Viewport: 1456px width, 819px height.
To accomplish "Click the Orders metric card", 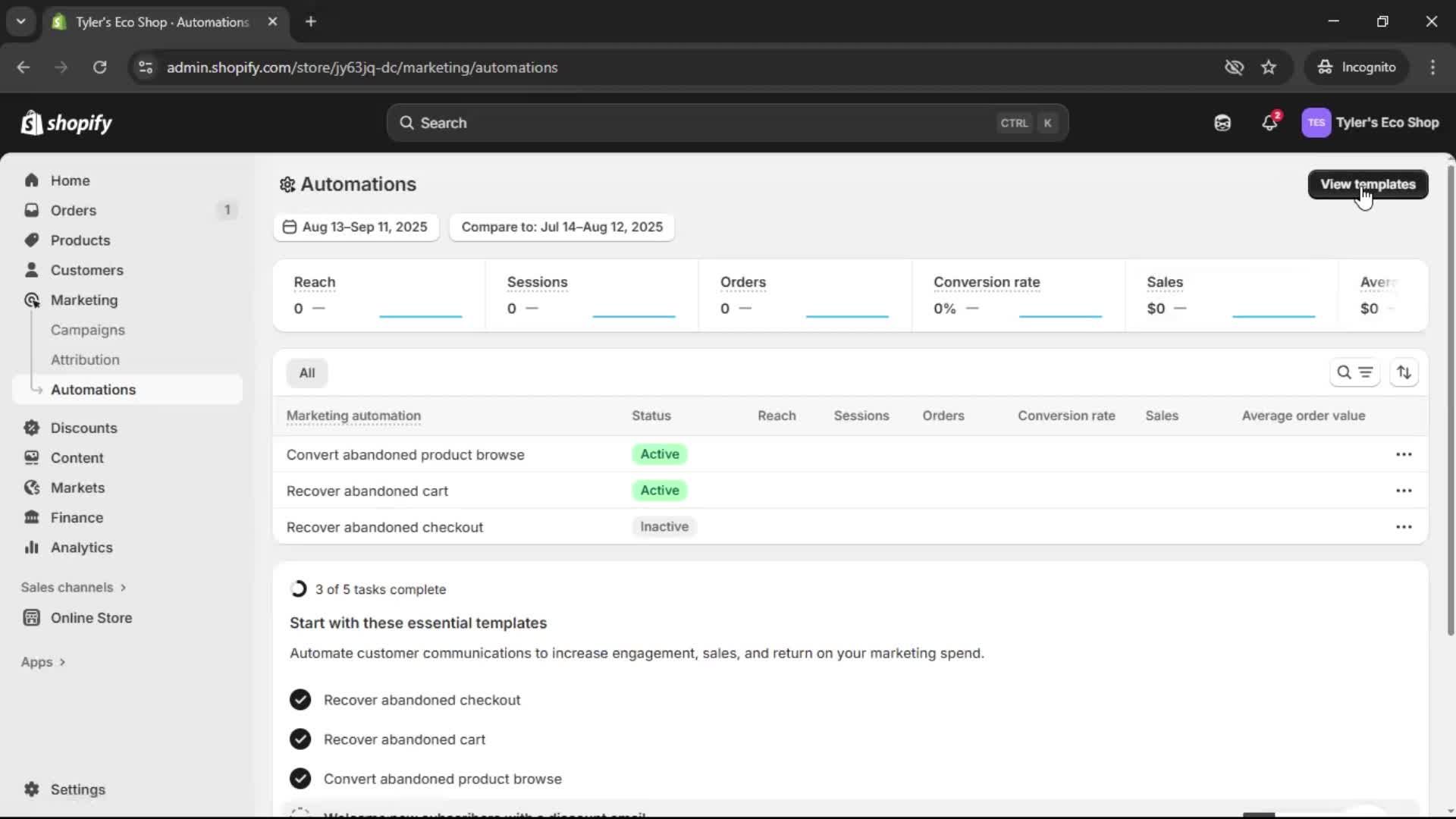I will click(805, 296).
